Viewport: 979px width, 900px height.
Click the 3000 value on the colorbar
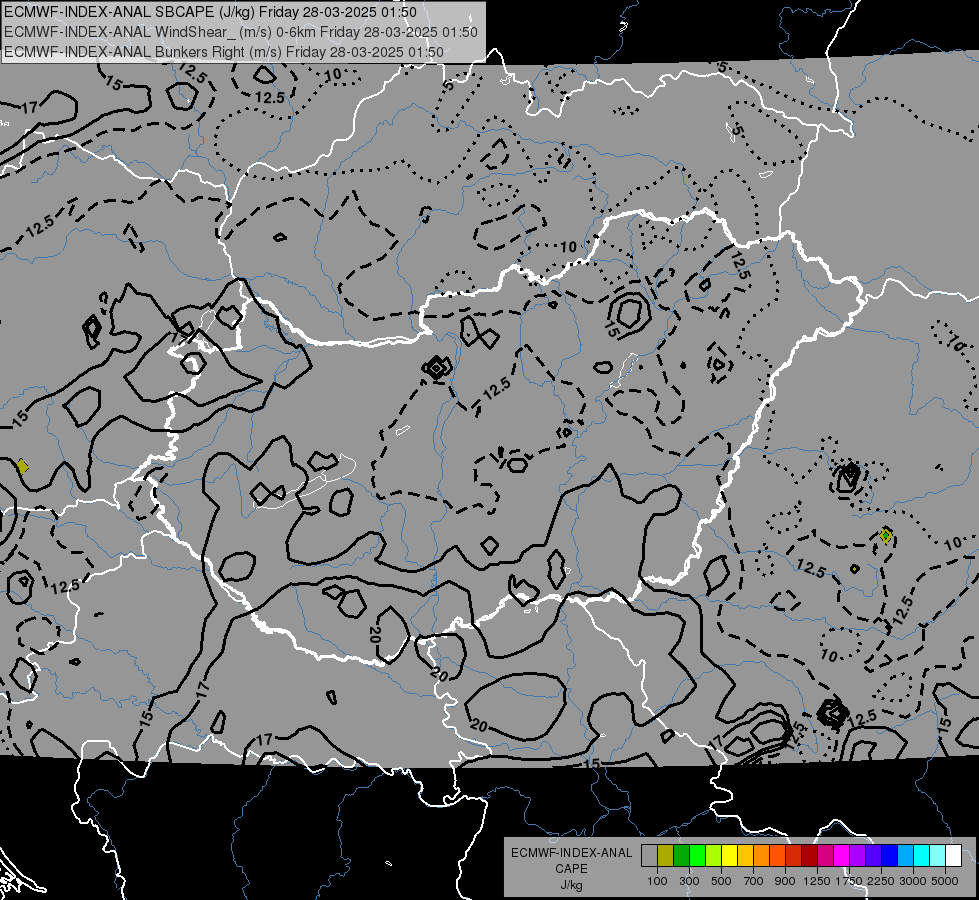pyautogui.click(x=913, y=881)
